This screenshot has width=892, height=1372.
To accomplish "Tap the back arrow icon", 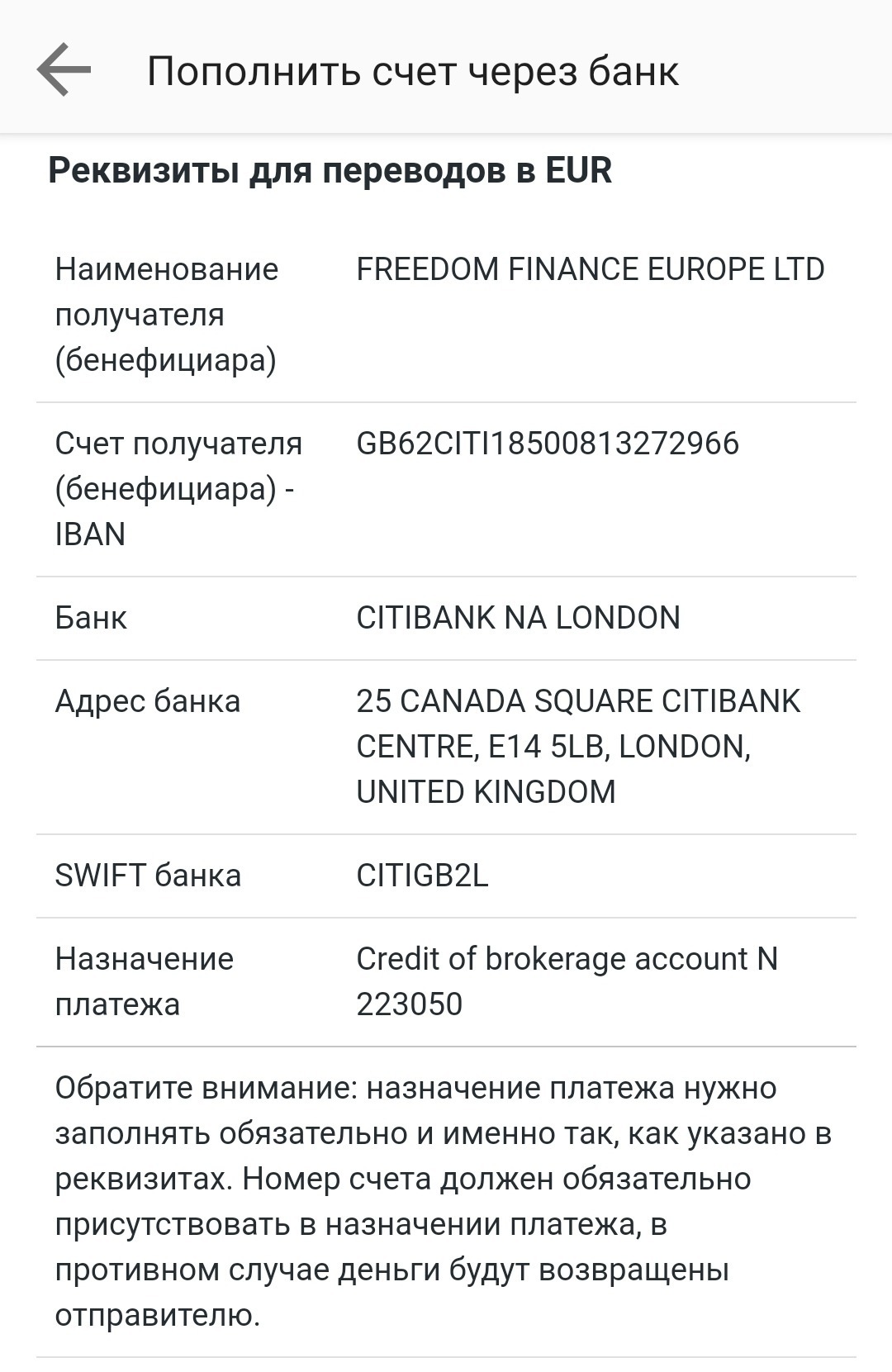I will pyautogui.click(x=64, y=70).
